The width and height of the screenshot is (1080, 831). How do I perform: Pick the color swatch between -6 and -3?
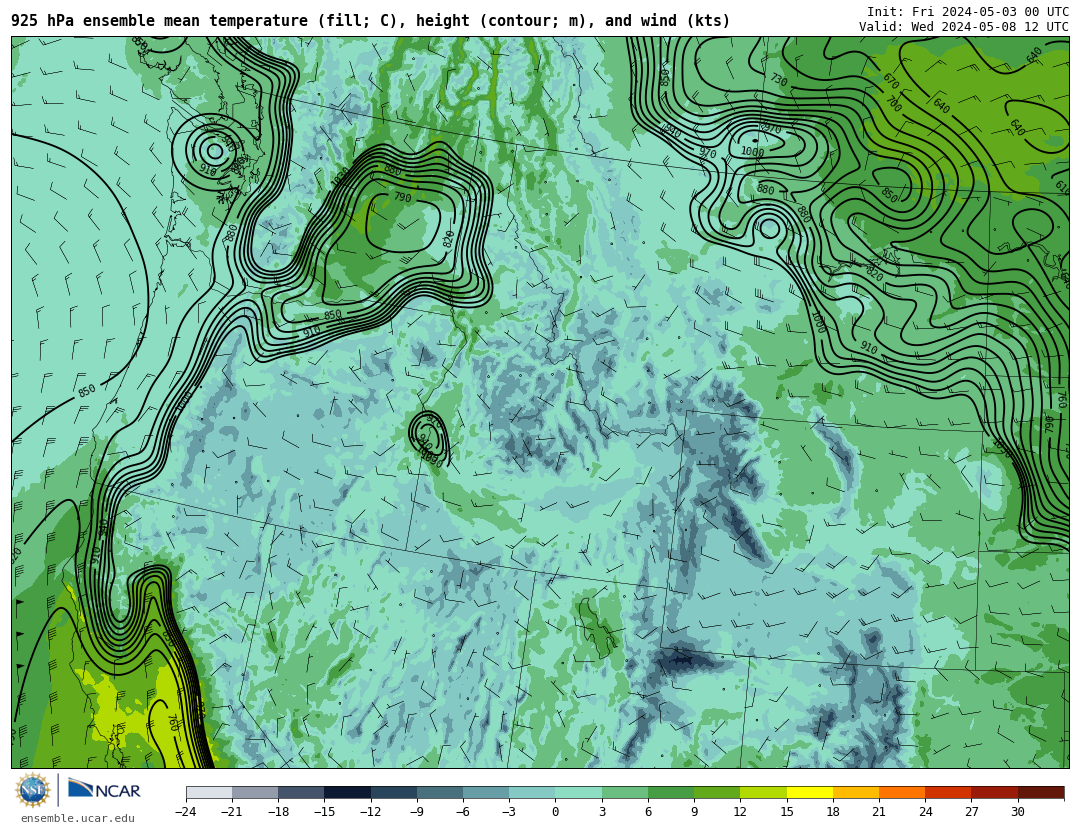pyautogui.click(x=486, y=792)
